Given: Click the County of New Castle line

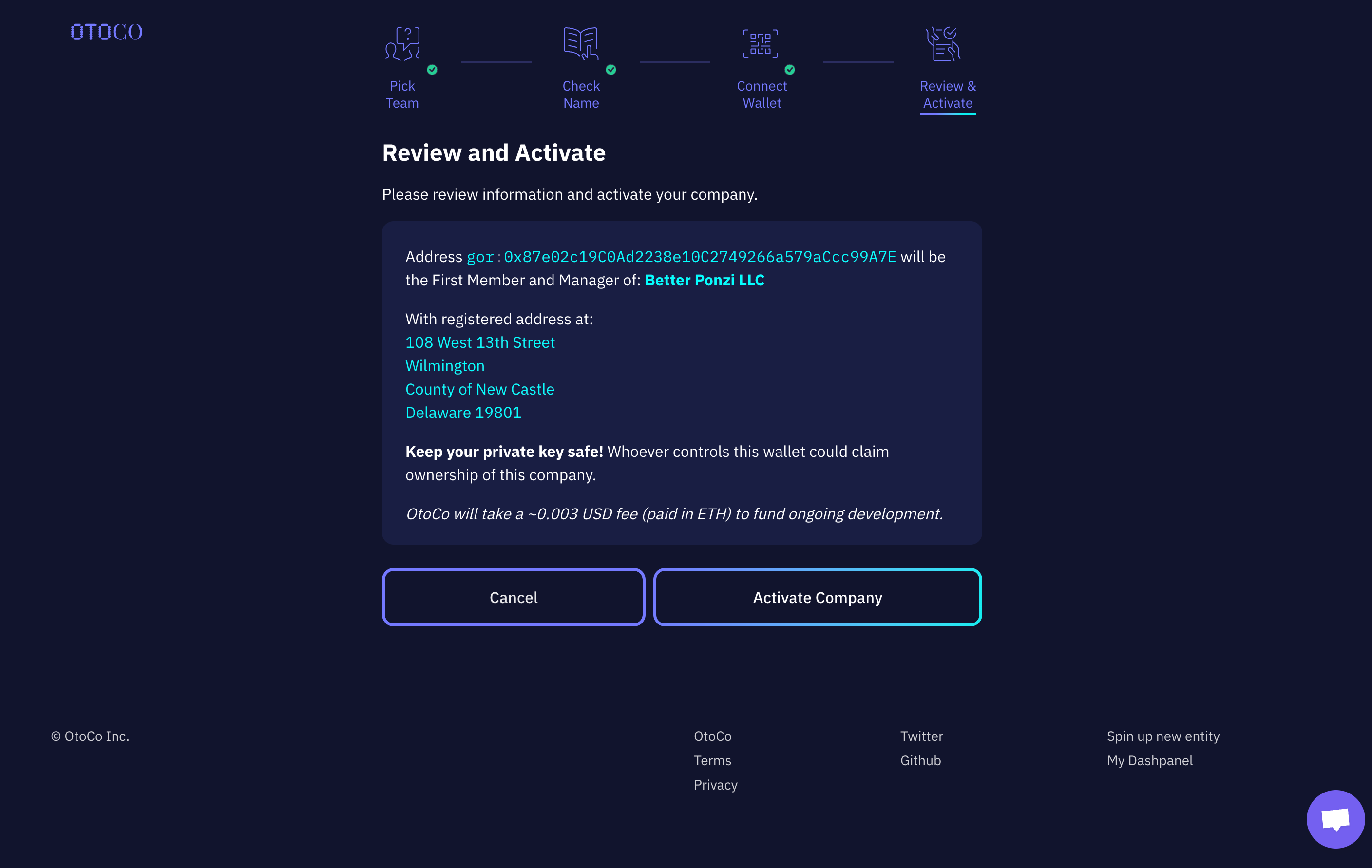Looking at the screenshot, I should tap(479, 389).
